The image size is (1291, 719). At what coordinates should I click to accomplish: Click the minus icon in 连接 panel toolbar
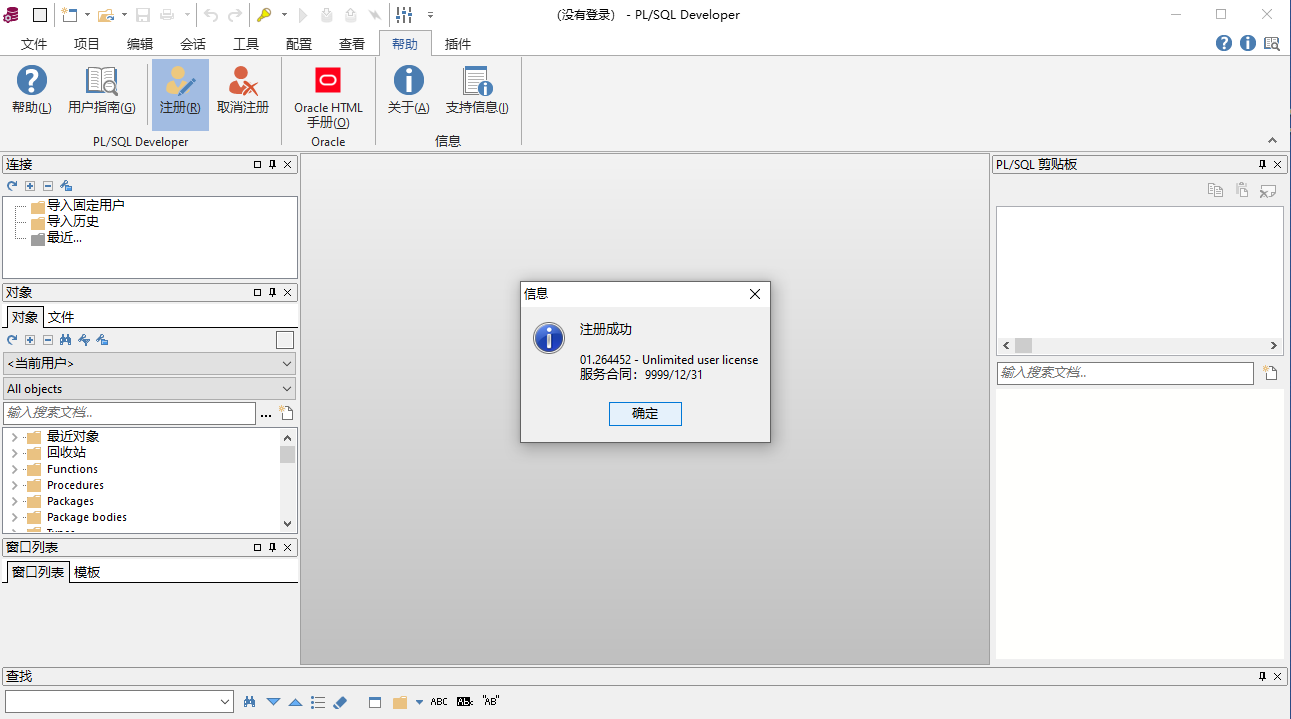click(48, 186)
